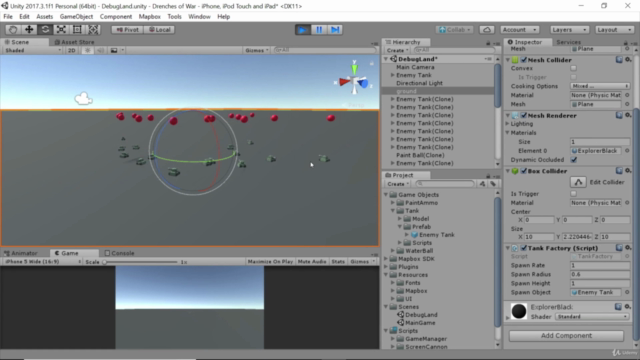Click Stats button in Game view

pos(338,262)
